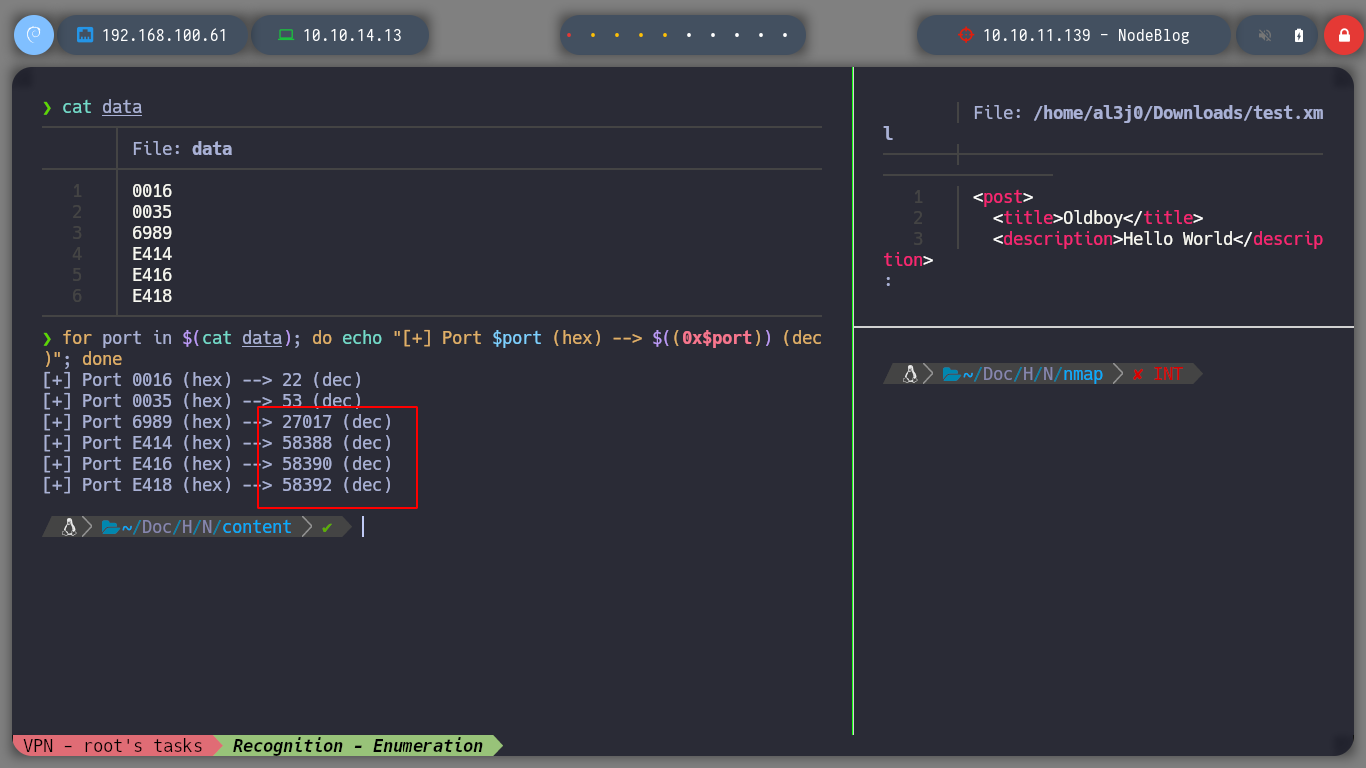Screen dimensions: 1366x768
Task: Click the laptop VPN icon beside 10.10.14.13
Action: pos(286,35)
